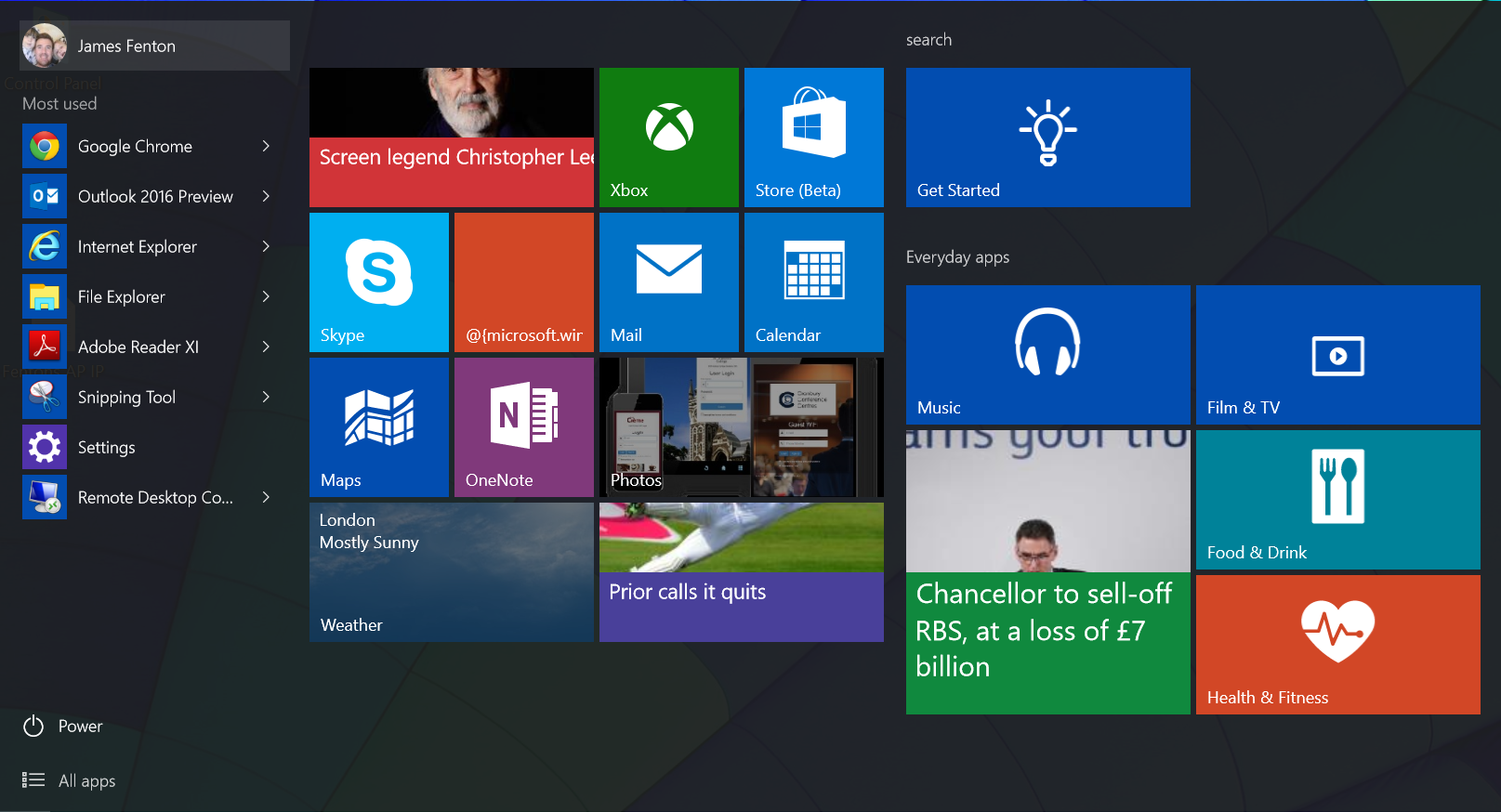The height and width of the screenshot is (812, 1501).
Task: Open the Photos tile
Action: pos(742,427)
